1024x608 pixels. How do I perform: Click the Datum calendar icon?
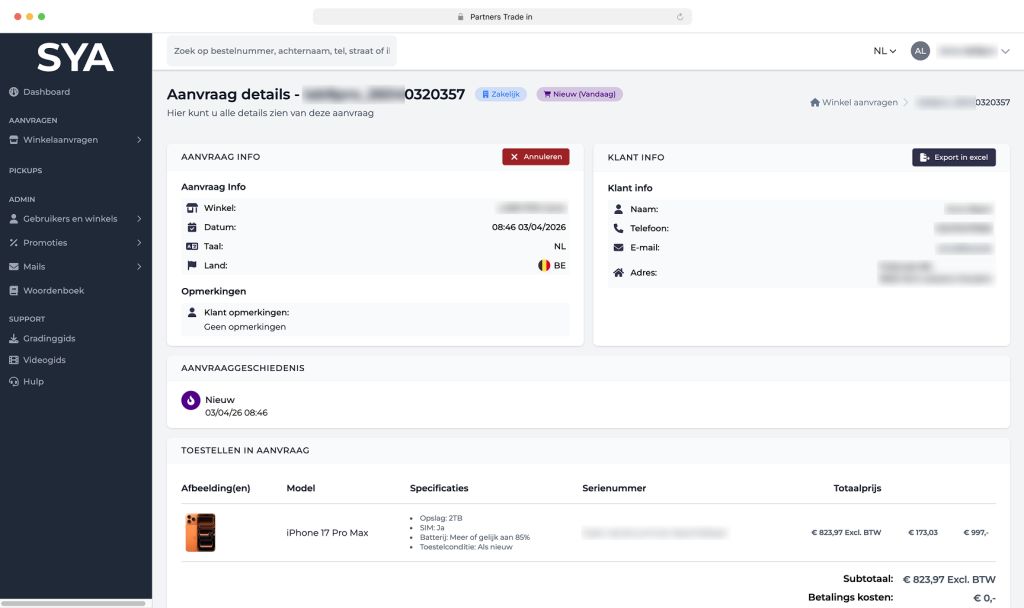click(x=192, y=227)
